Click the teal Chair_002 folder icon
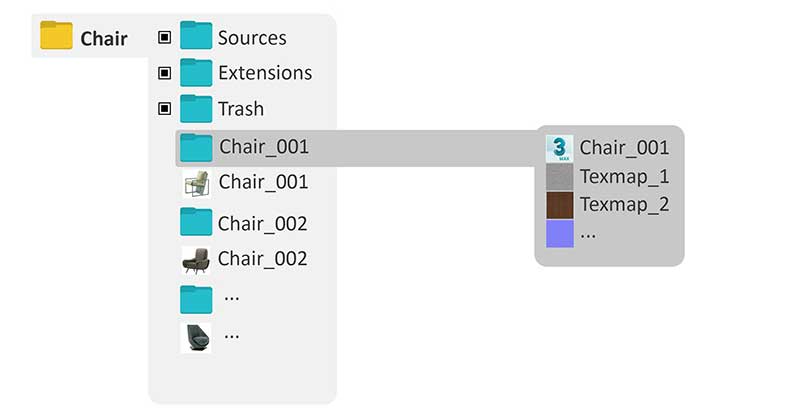The image size is (800, 420). click(196, 221)
